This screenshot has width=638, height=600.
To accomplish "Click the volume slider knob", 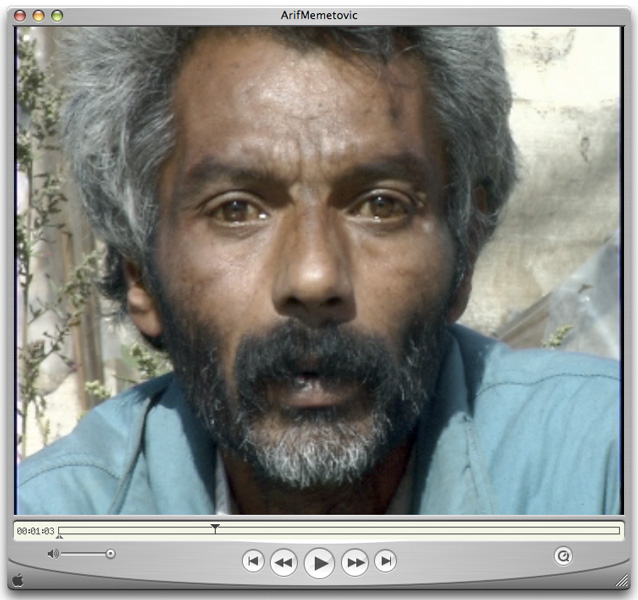I will click(110, 554).
